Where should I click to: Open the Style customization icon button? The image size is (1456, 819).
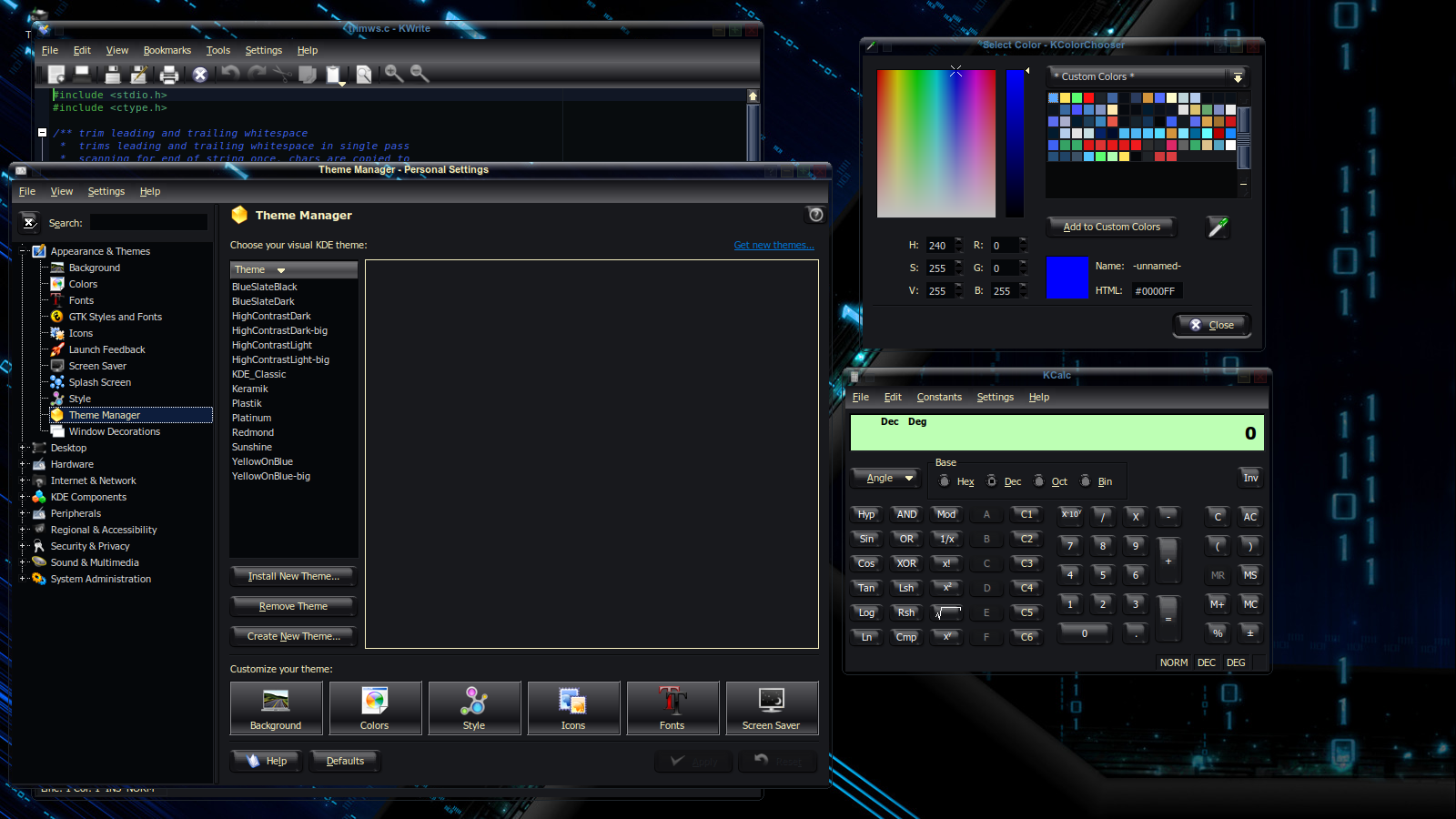click(x=474, y=708)
